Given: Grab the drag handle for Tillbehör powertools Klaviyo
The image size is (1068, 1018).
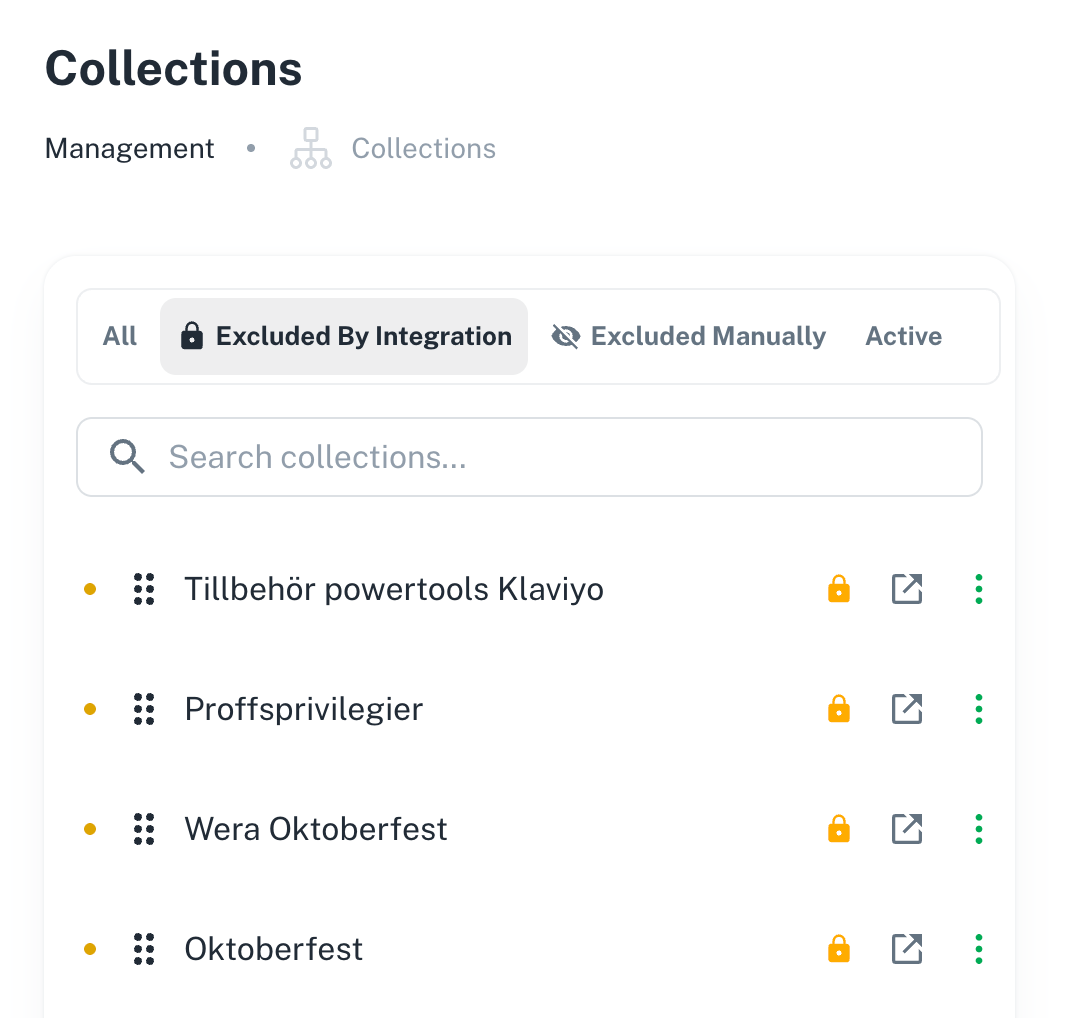Looking at the screenshot, I should click(144, 589).
